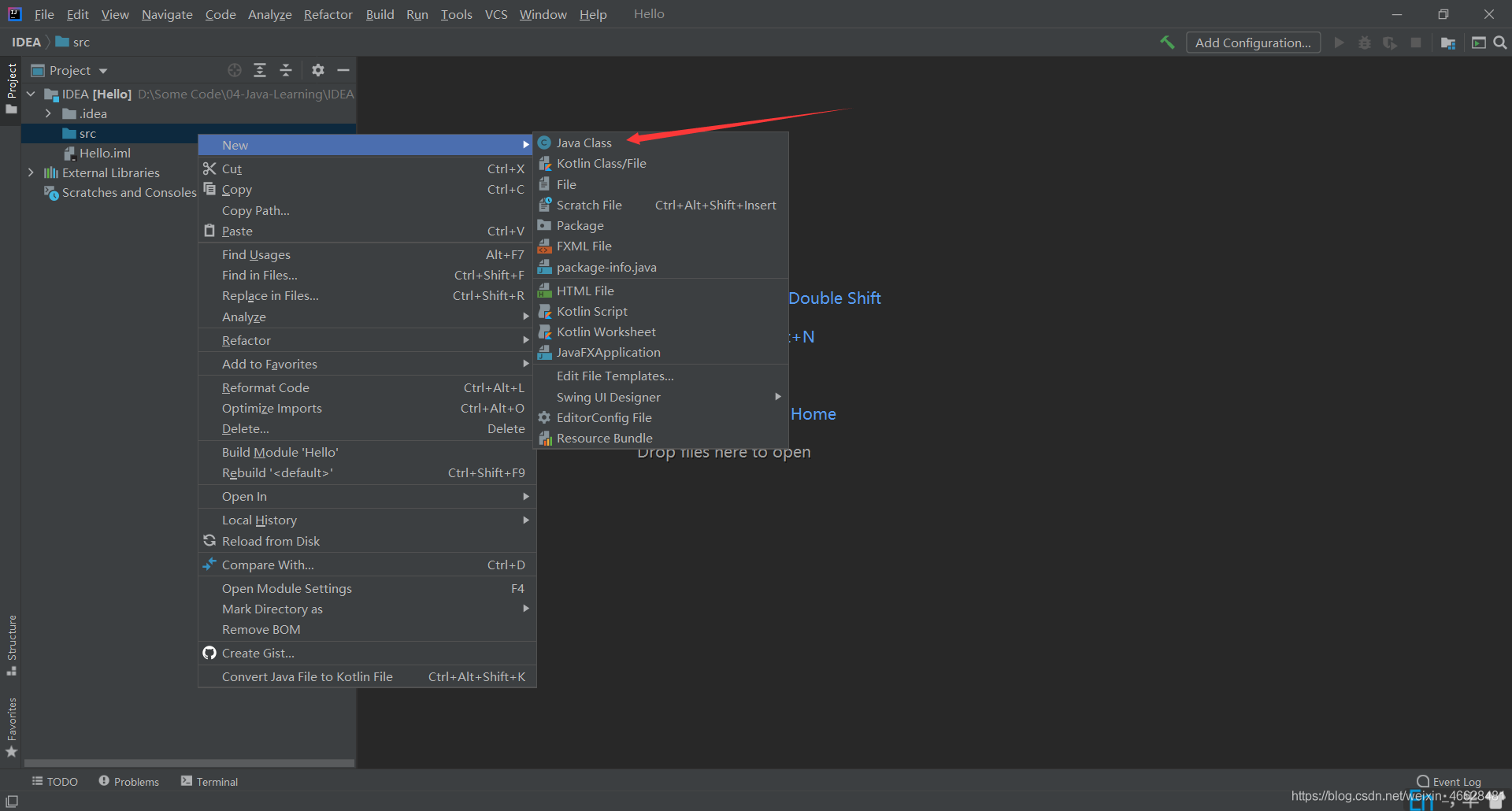
Task: Expand all nodes using the Project panel icon
Action: (x=260, y=70)
